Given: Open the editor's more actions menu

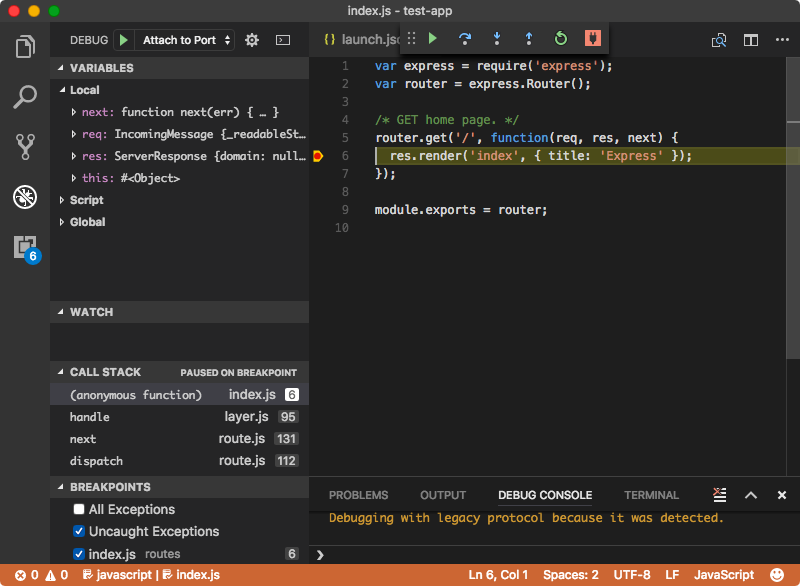Looking at the screenshot, I should click(x=782, y=40).
